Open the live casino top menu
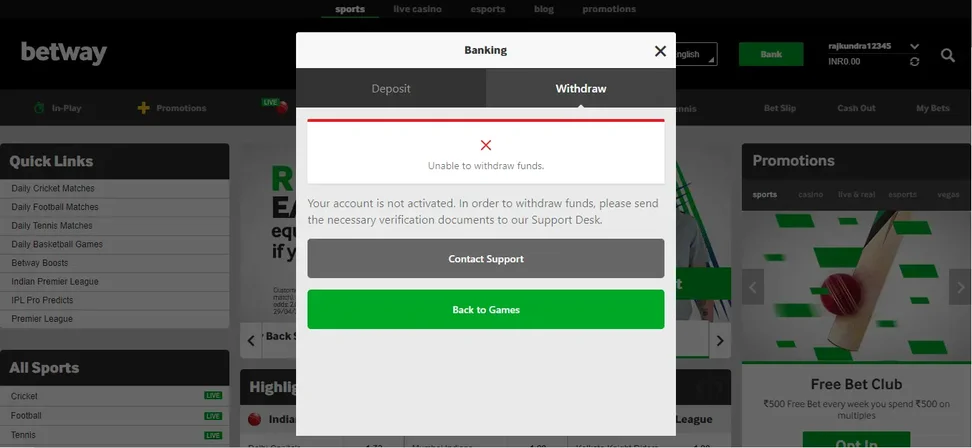The height and width of the screenshot is (448, 972). click(417, 9)
